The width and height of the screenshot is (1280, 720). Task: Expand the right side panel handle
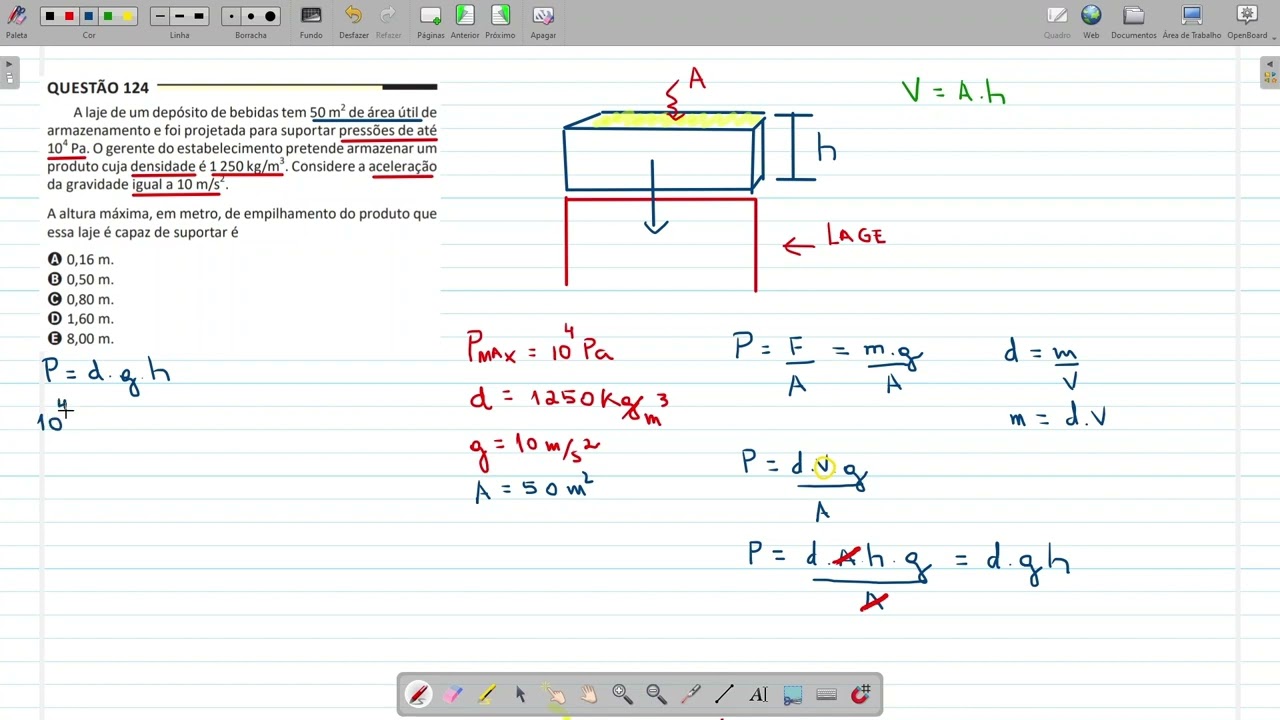click(x=1270, y=72)
